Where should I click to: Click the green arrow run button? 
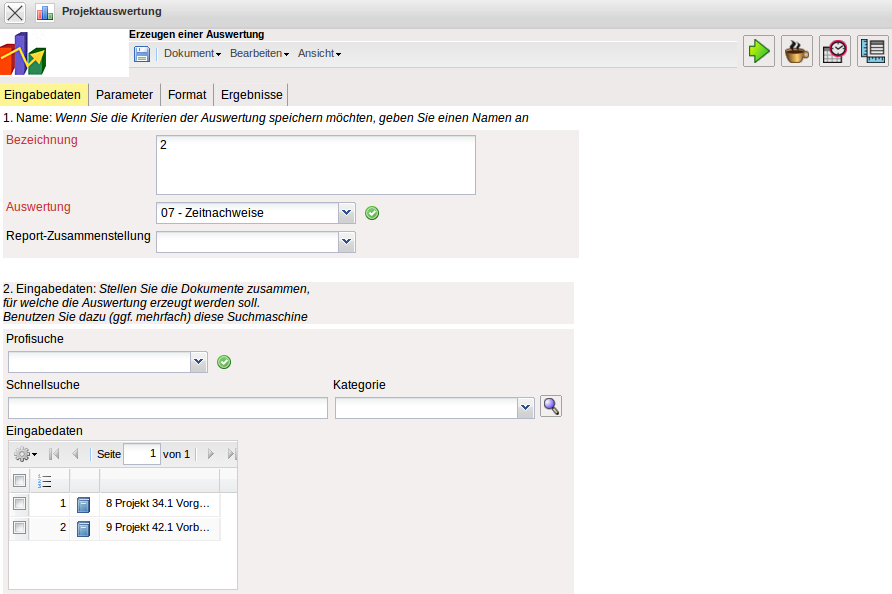click(759, 51)
